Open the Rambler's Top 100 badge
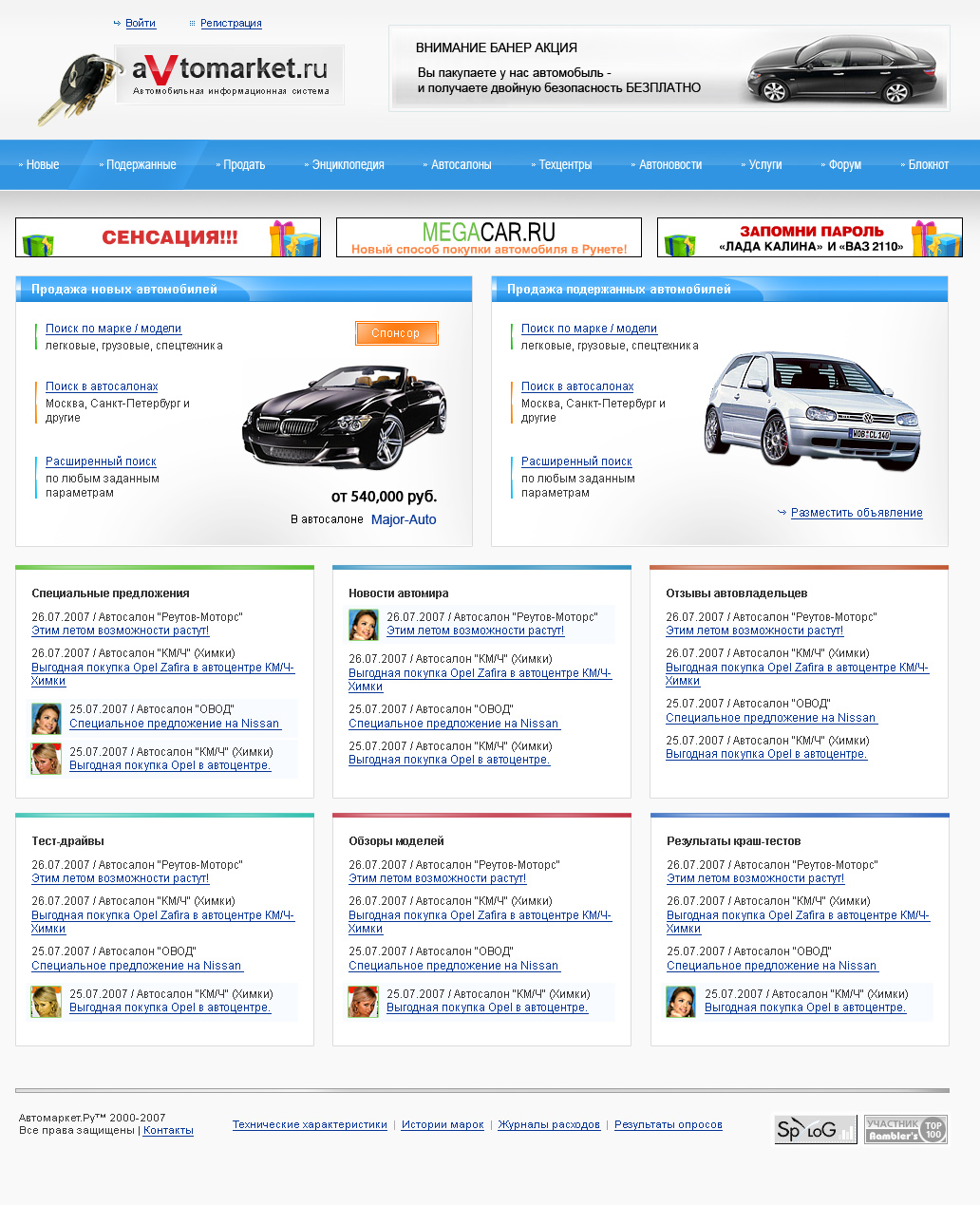The image size is (980, 1205). [x=906, y=1129]
